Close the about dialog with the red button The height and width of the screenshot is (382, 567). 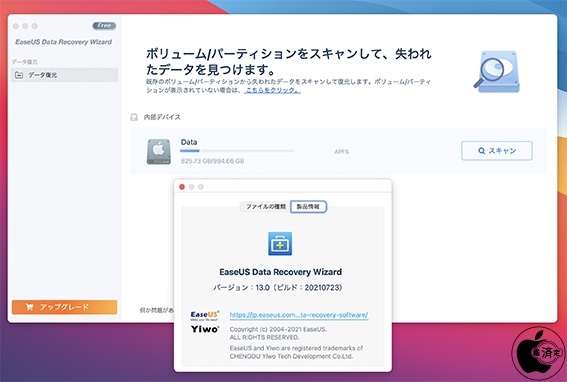coord(182,187)
